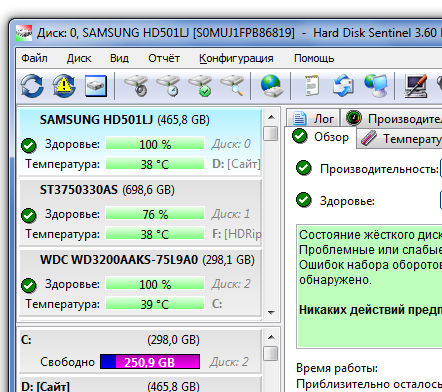Click the green check next to SAMSUNG Здоровье

point(29,145)
